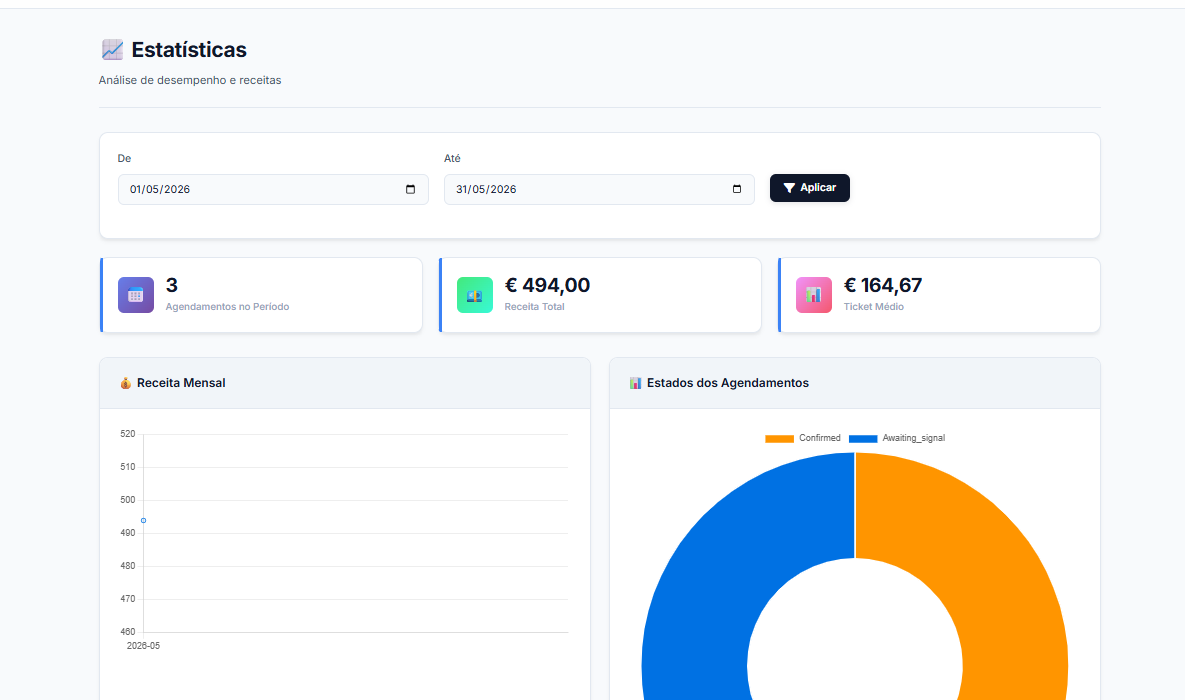Apply the date filter with Aplicar button
1185x700 pixels.
[809, 188]
